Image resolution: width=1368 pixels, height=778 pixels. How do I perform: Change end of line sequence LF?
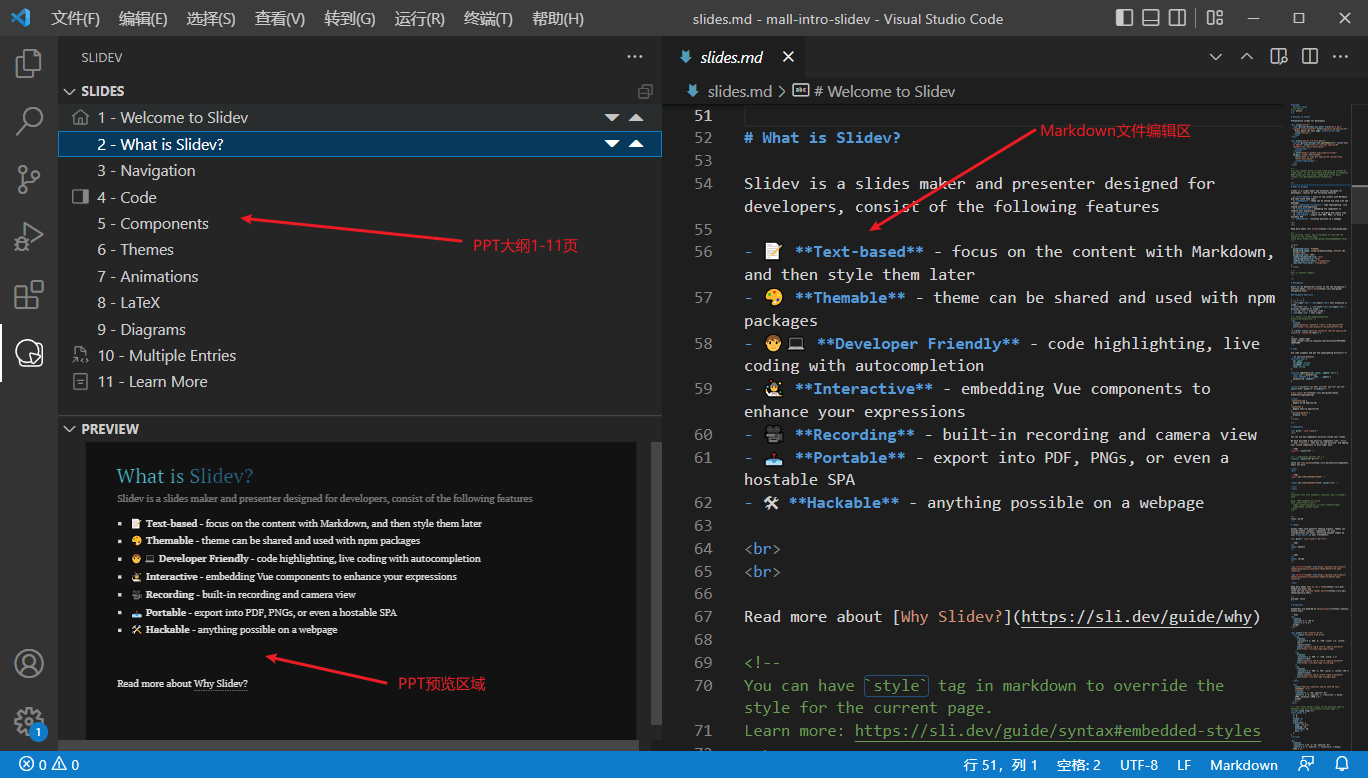pos(1184,765)
